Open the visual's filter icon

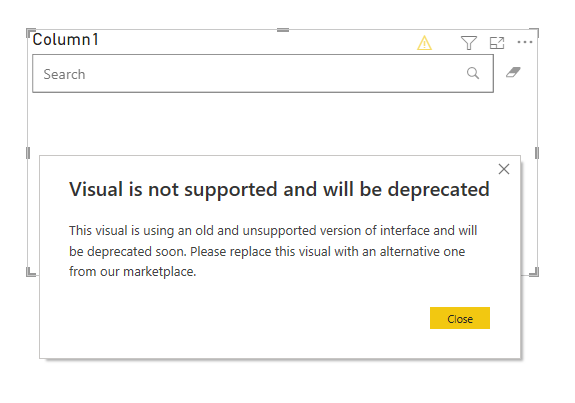point(469,43)
